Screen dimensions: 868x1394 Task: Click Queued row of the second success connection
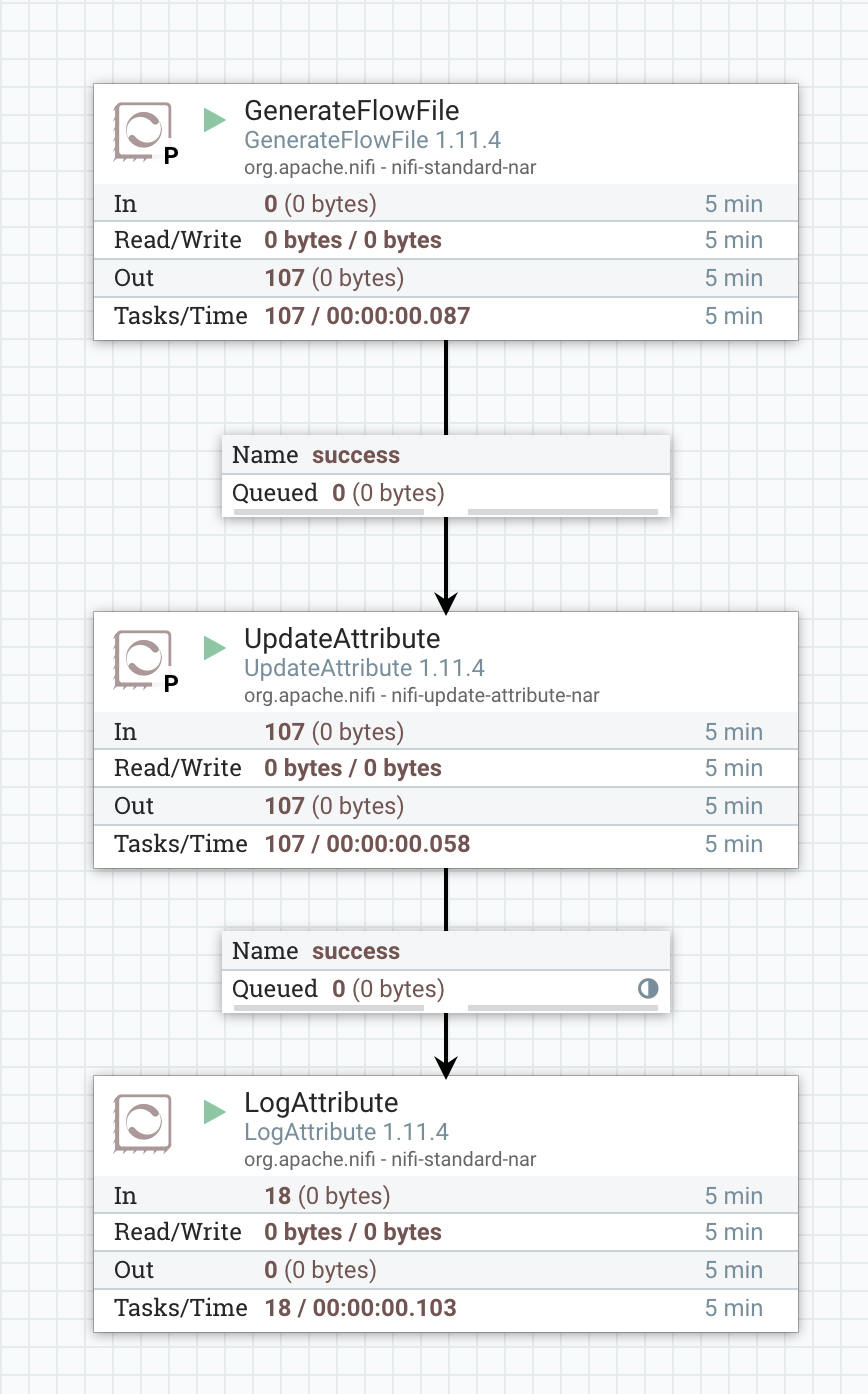point(446,989)
